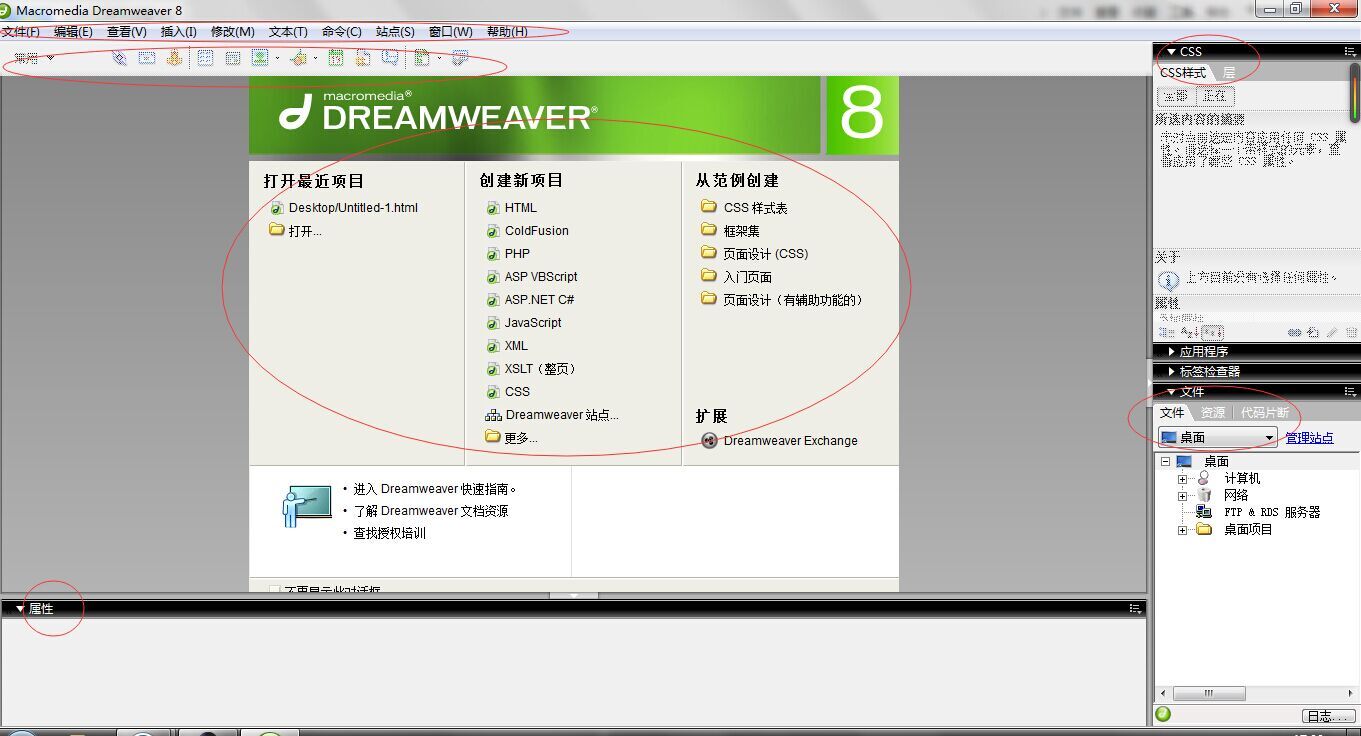Click Files panel horizontal scrollbar thumb
Image resolution: width=1361 pixels, height=736 pixels.
[x=1209, y=693]
